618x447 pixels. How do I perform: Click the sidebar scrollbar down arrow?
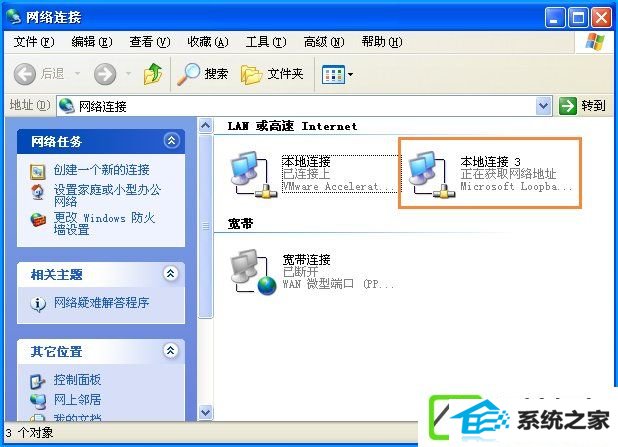coord(205,412)
